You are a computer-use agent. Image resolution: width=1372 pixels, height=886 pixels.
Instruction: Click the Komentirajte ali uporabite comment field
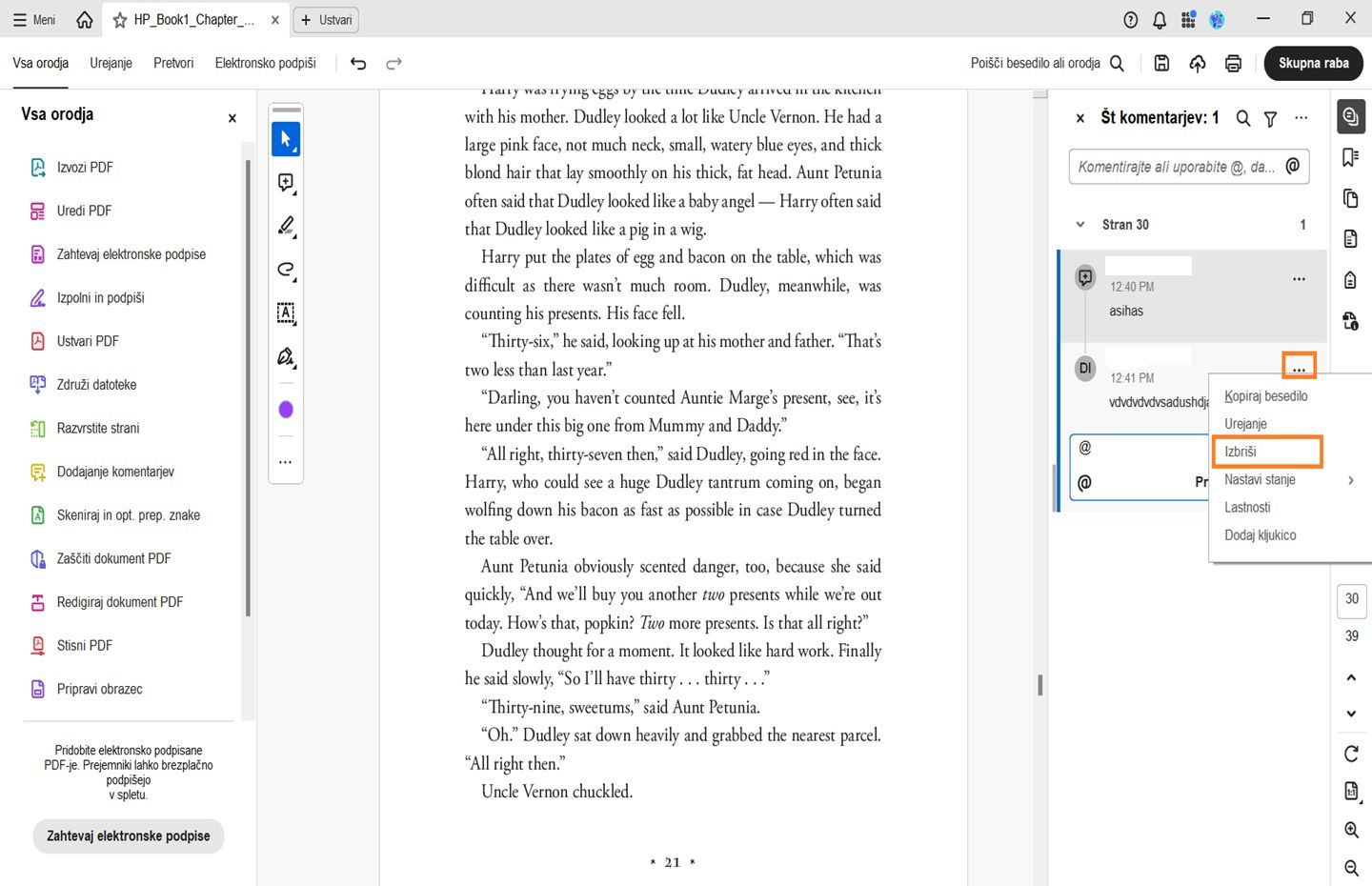[1189, 167]
